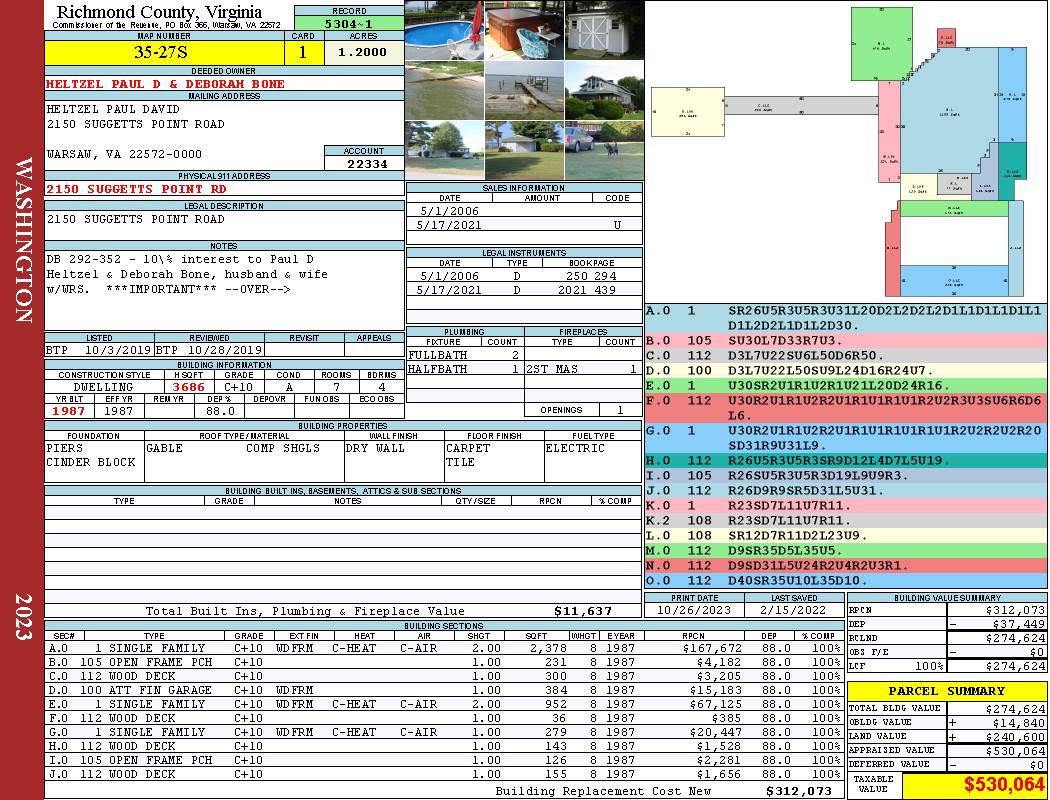
Task: Click deeded owner HELTZEL PAUL D & DEBORAH BONE
Action: (x=165, y=84)
